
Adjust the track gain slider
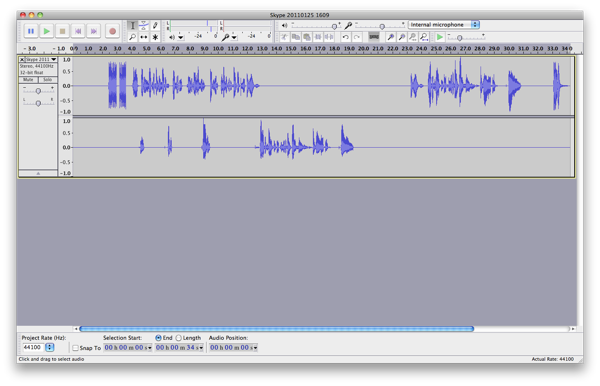coord(38,91)
